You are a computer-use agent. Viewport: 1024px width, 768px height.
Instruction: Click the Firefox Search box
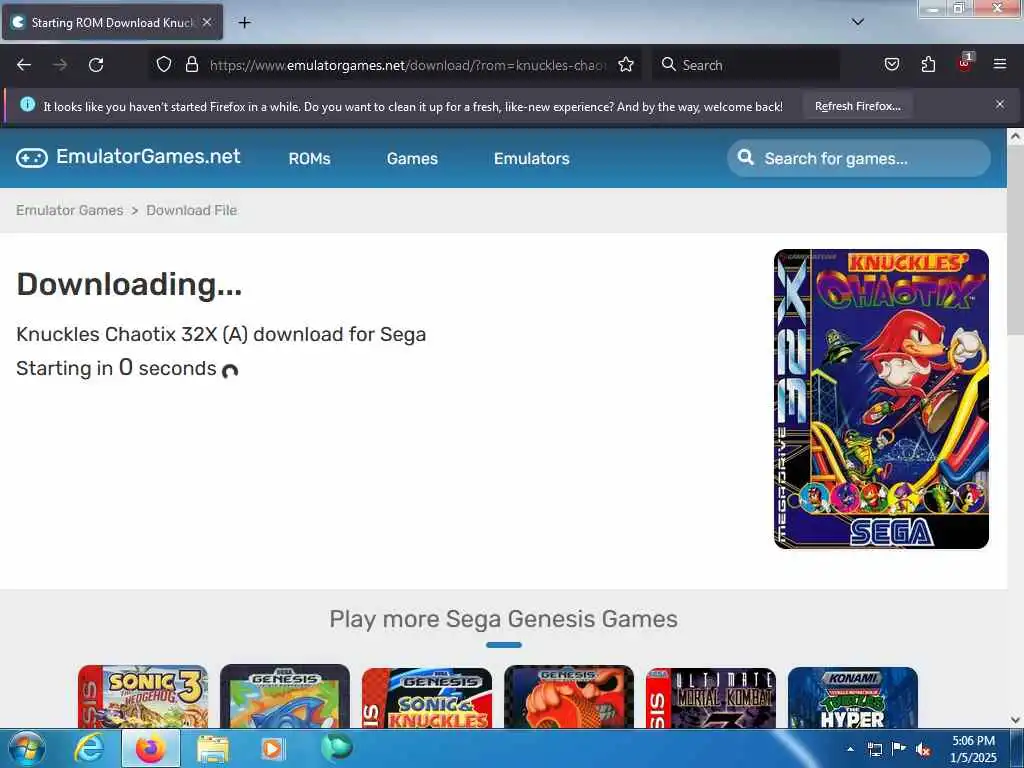tap(746, 65)
